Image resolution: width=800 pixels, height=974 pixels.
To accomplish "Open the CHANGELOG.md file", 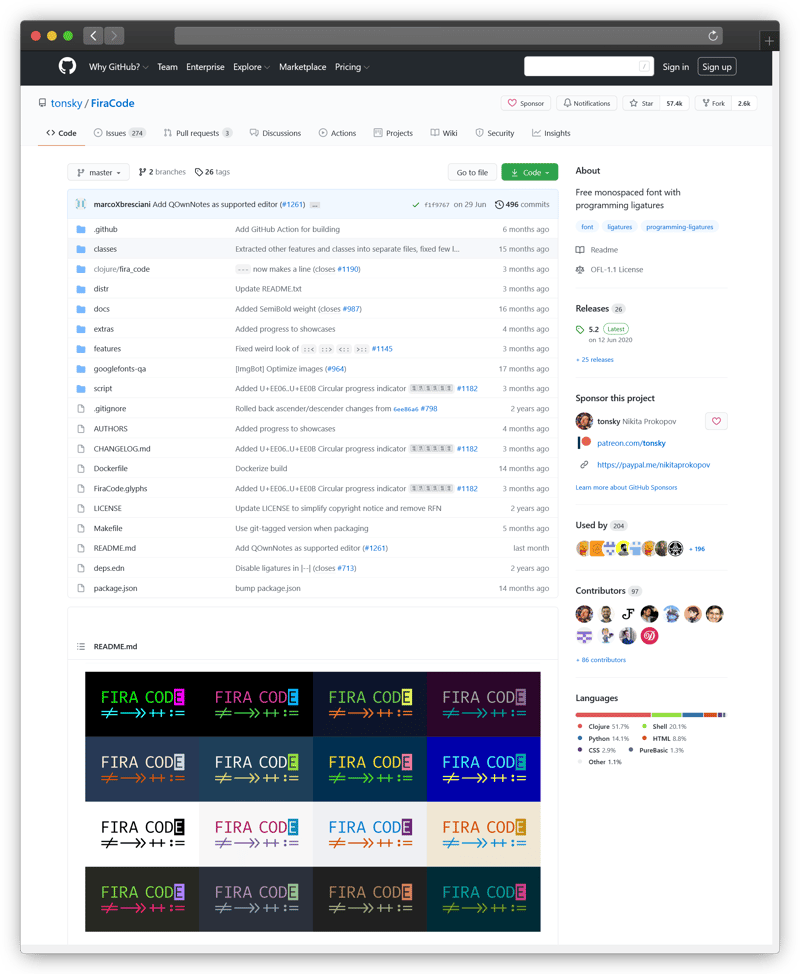I will (x=122, y=448).
